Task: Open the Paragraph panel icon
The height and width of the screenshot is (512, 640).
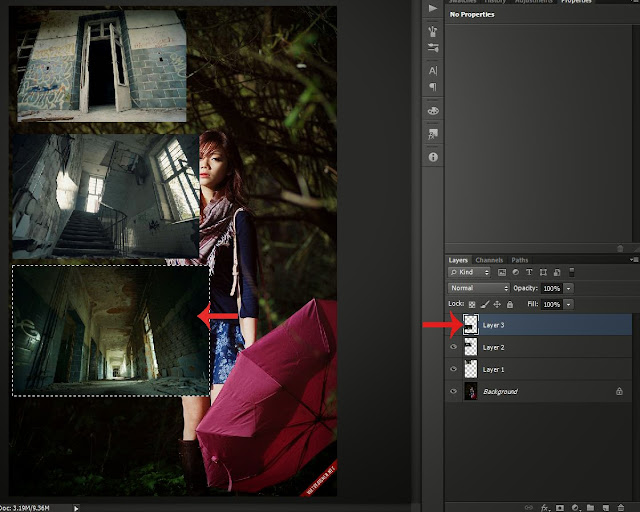Action: 433,87
